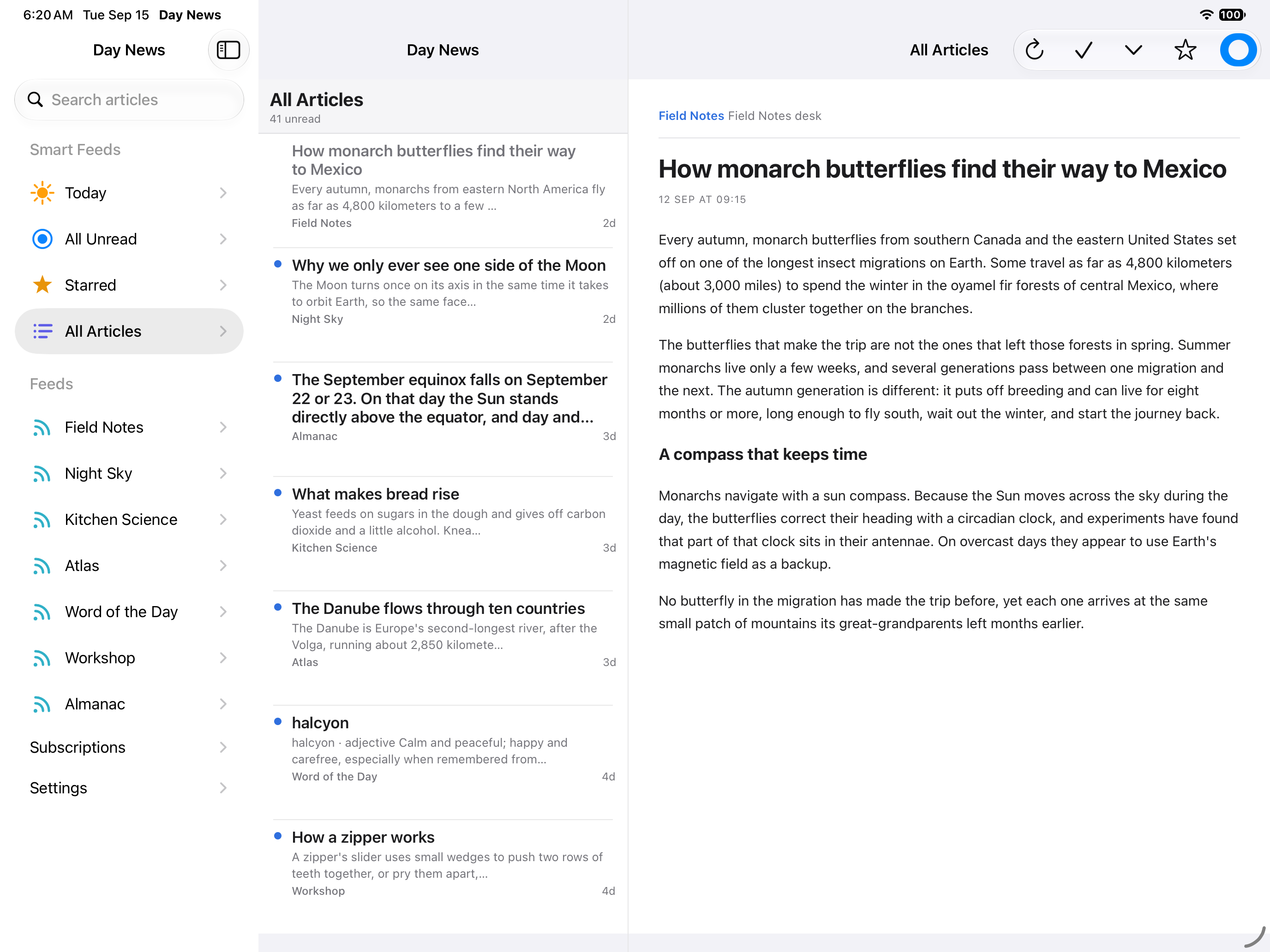Go to next article down-chevron icon
1270x952 pixels.
pyautogui.click(x=1133, y=50)
